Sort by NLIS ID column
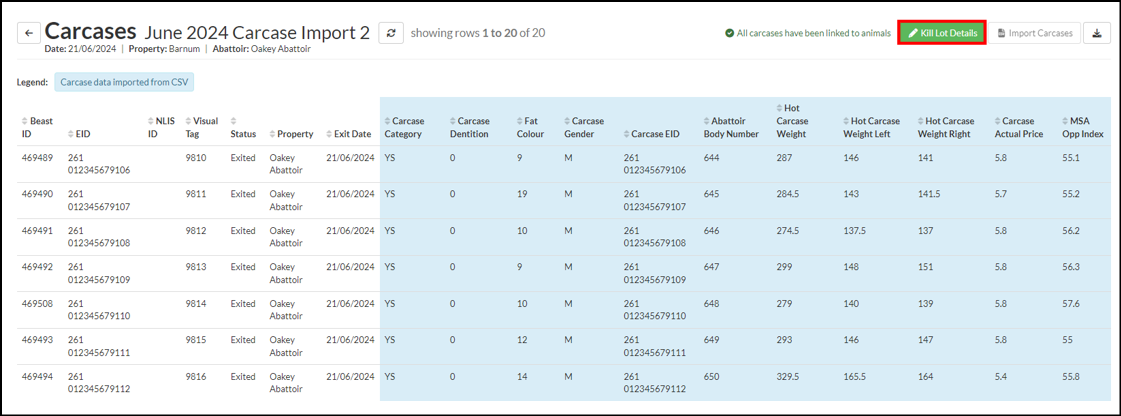The width and height of the screenshot is (1121, 416). tap(161, 127)
